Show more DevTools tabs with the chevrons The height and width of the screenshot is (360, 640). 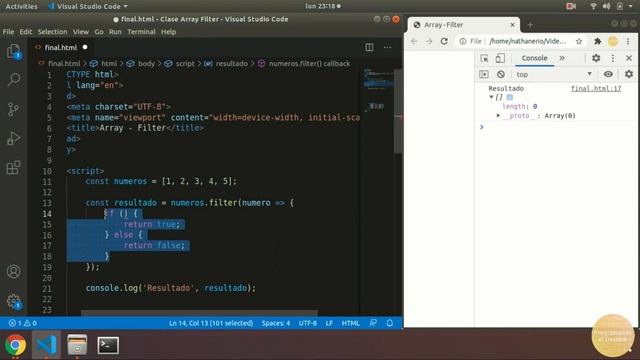(x=562, y=58)
